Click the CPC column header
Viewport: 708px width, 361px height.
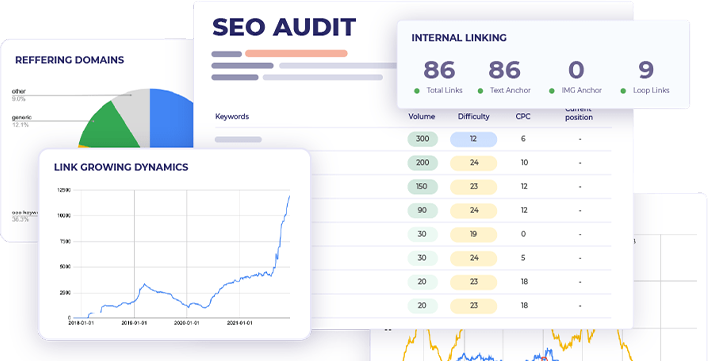(523, 116)
